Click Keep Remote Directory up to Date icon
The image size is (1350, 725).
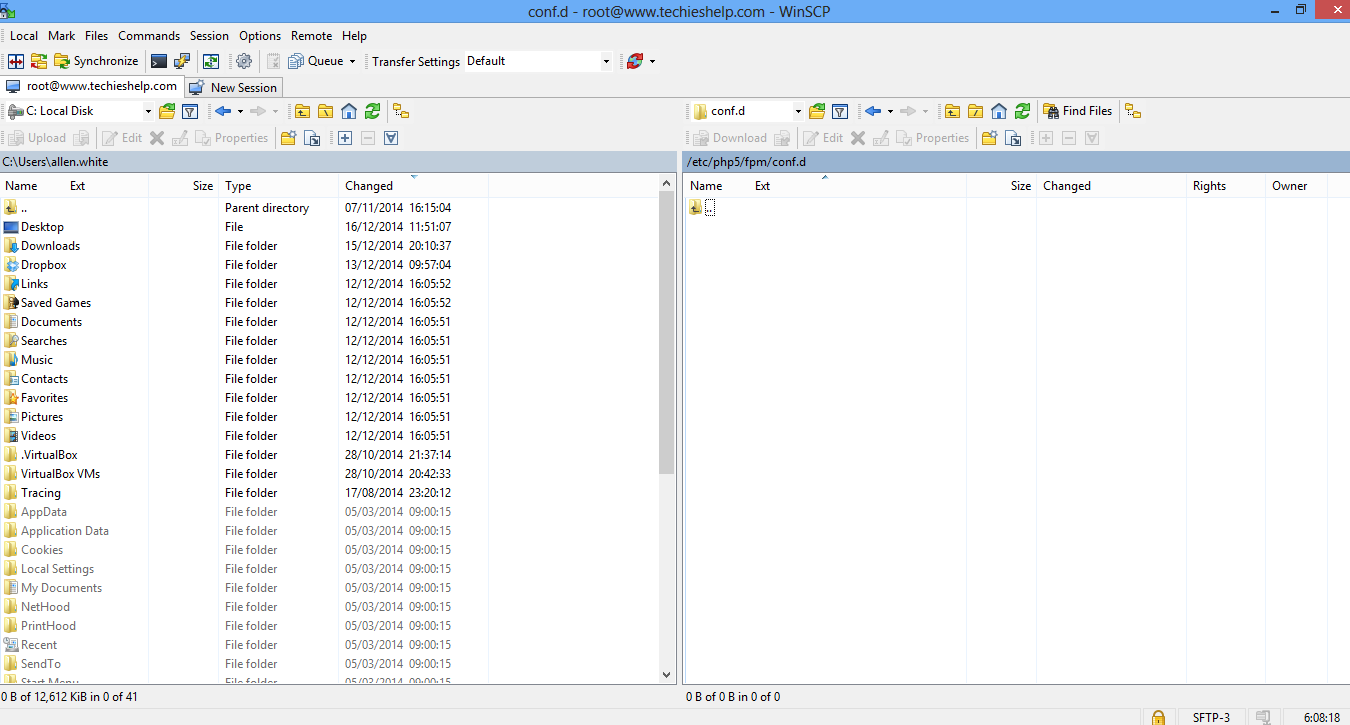click(211, 61)
